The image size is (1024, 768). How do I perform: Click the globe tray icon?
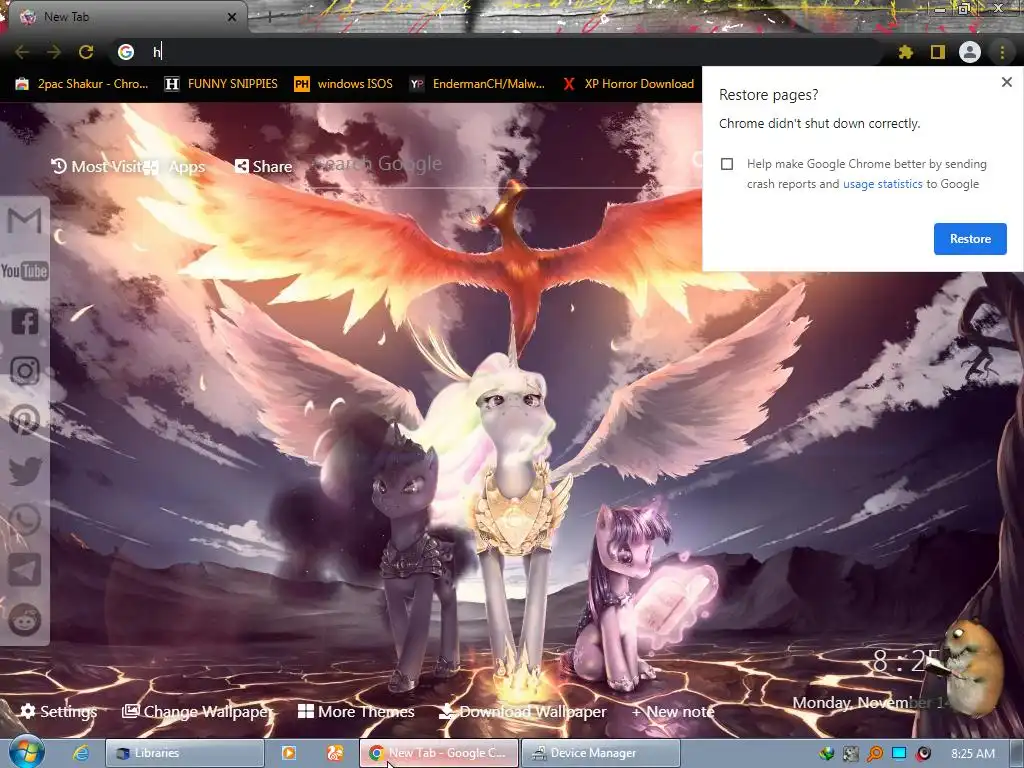coord(827,754)
